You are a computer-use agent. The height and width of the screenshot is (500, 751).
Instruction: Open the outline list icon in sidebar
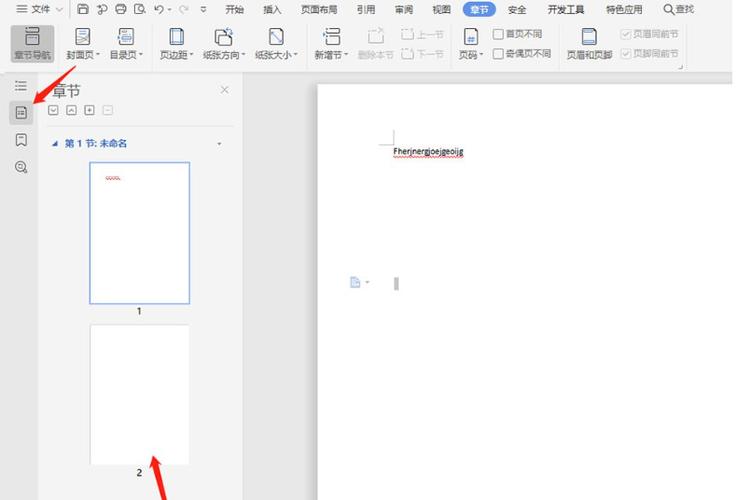coord(21,86)
